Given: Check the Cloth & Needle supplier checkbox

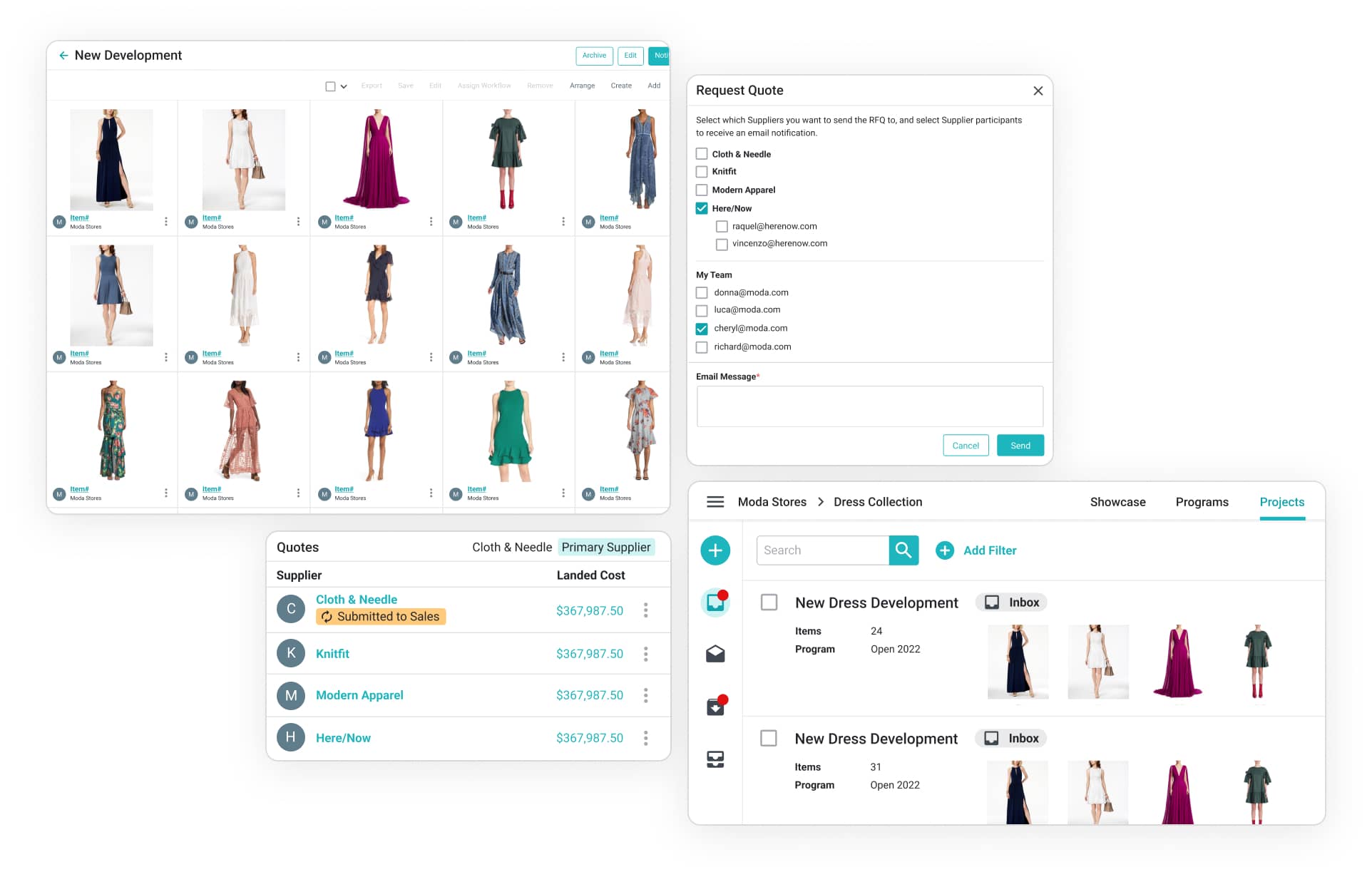Looking at the screenshot, I should (x=702, y=154).
